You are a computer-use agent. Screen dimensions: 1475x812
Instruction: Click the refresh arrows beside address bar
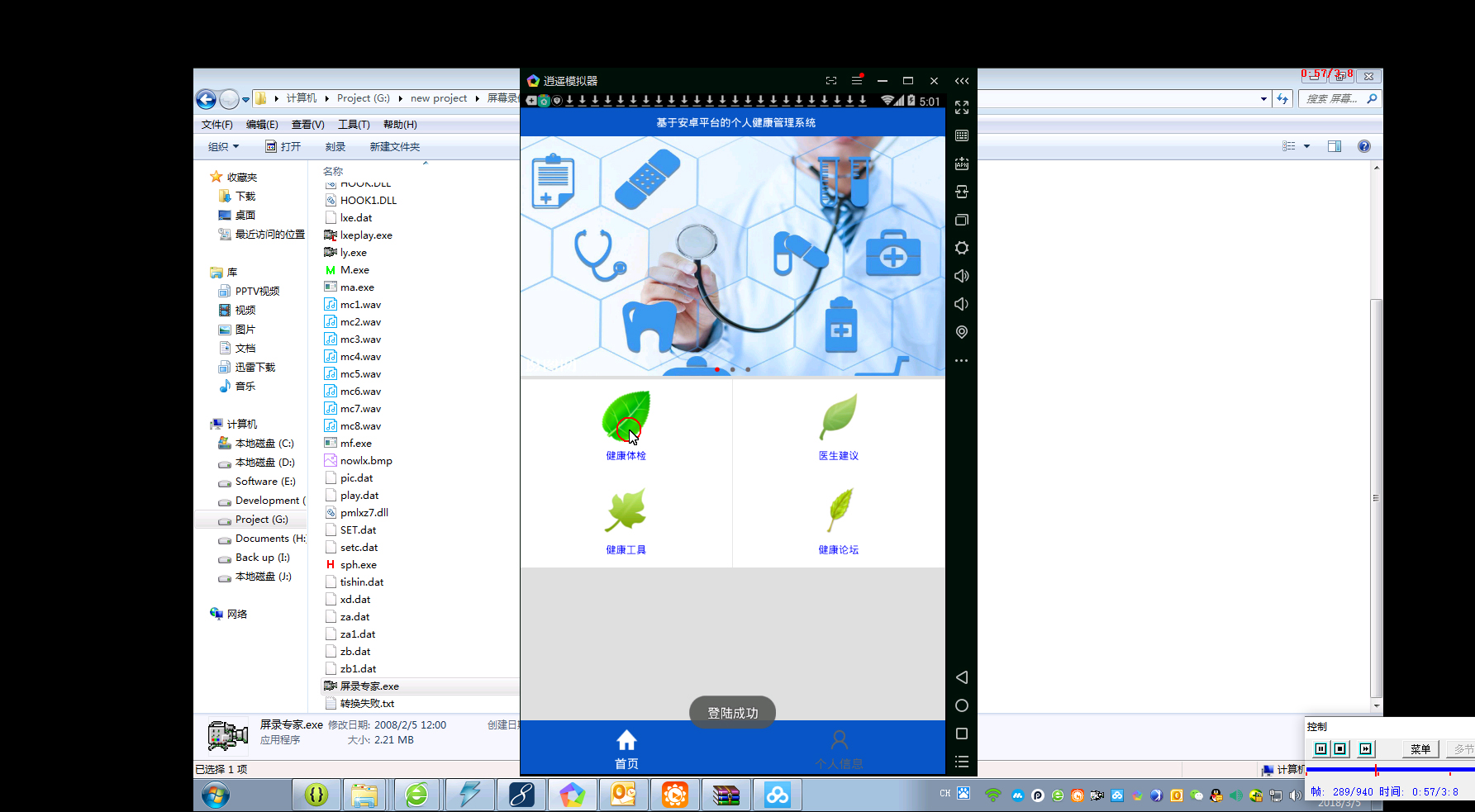[x=1282, y=98]
